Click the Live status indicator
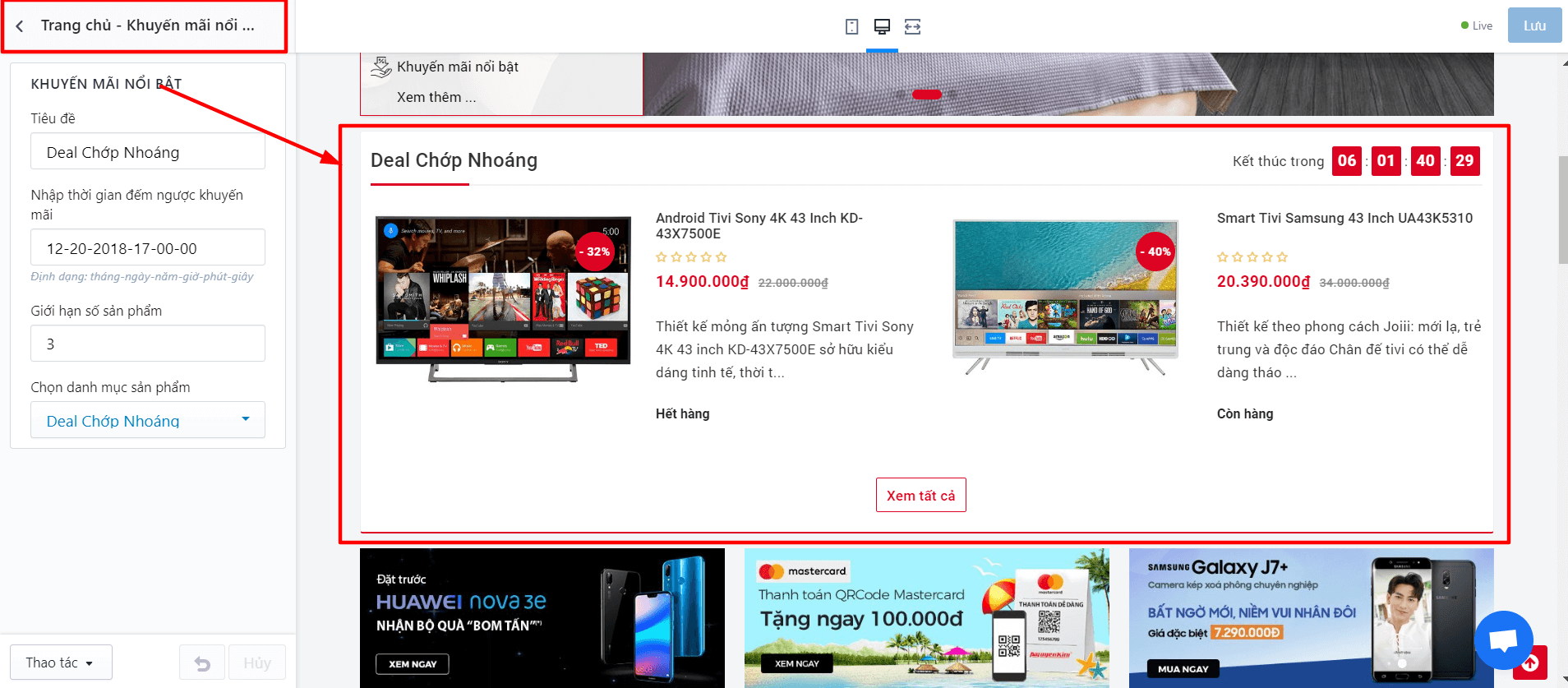The height and width of the screenshot is (688, 1568). [1477, 25]
